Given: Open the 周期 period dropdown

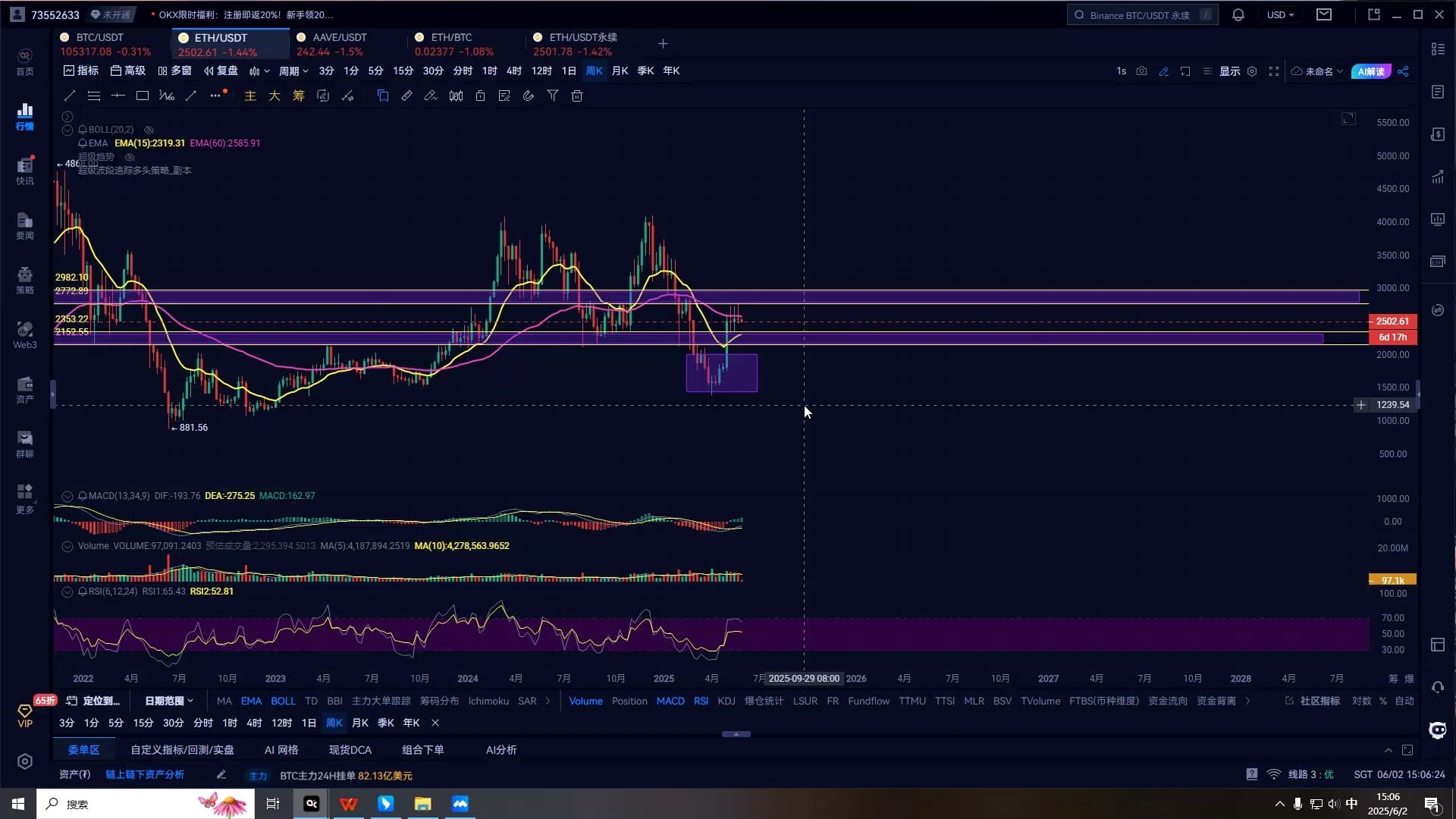Looking at the screenshot, I should pyautogui.click(x=292, y=71).
